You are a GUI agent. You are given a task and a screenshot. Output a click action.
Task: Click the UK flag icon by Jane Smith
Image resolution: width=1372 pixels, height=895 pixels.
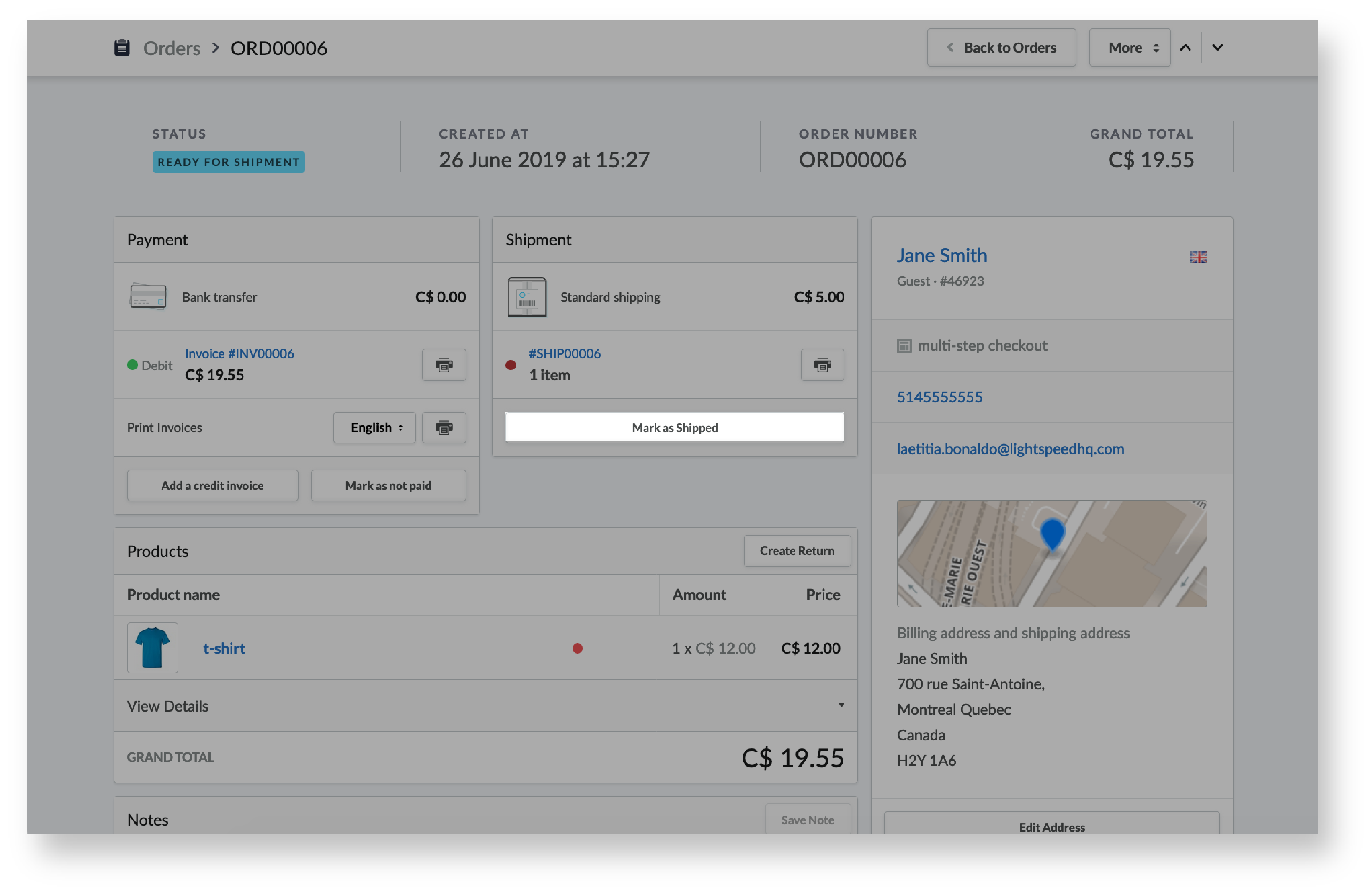click(1199, 258)
